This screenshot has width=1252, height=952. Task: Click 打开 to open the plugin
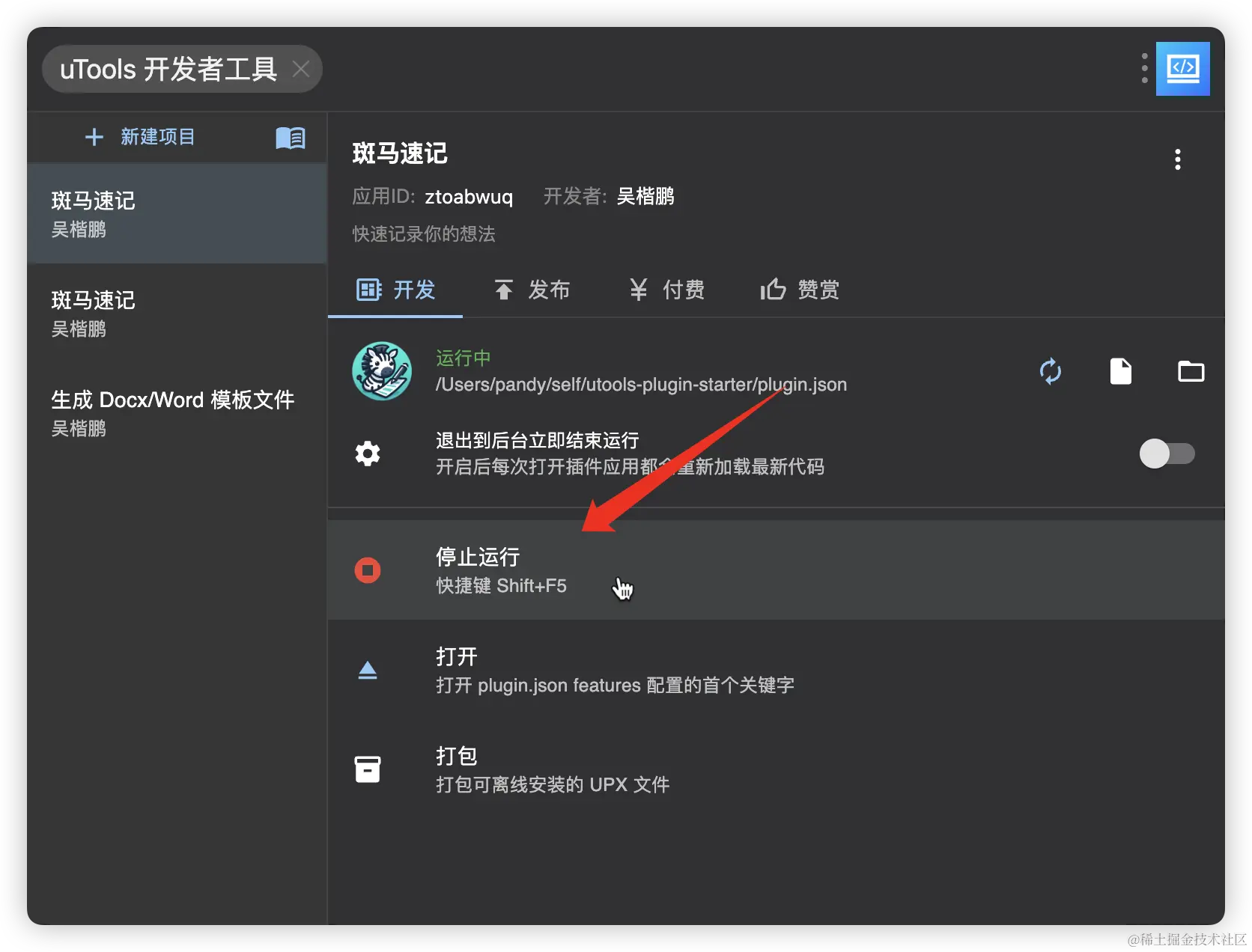[776, 670]
